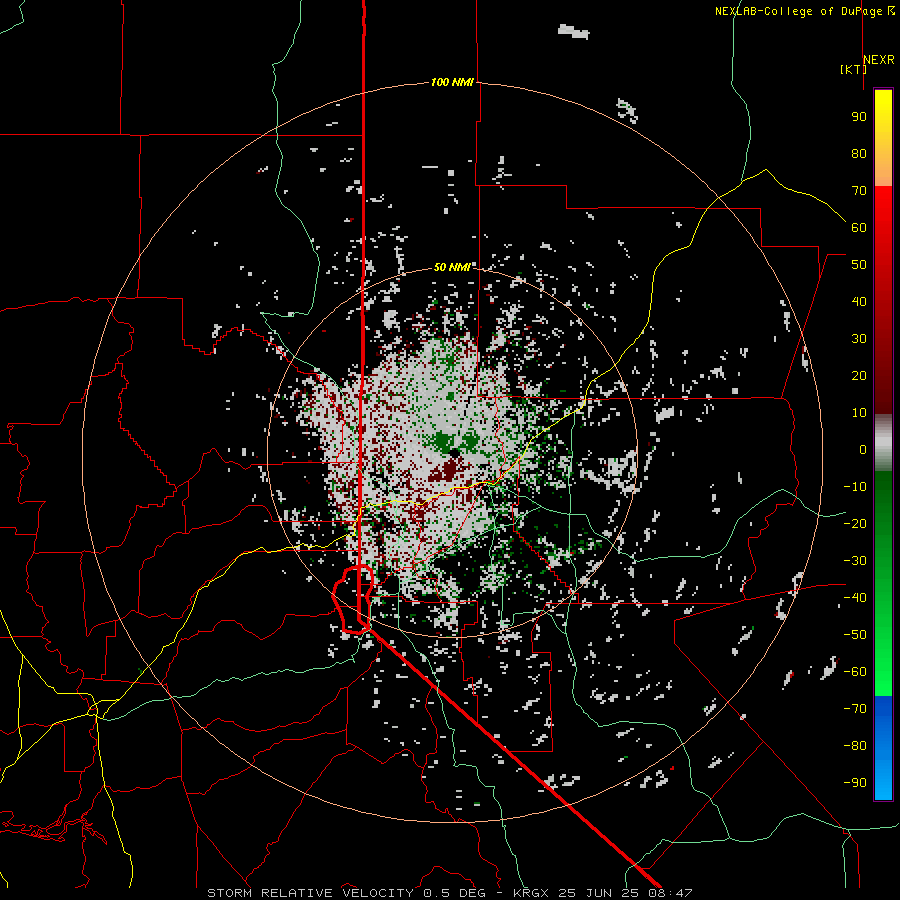Select the 60 value on velocity scale
The image size is (900, 900).
[x=859, y=228]
